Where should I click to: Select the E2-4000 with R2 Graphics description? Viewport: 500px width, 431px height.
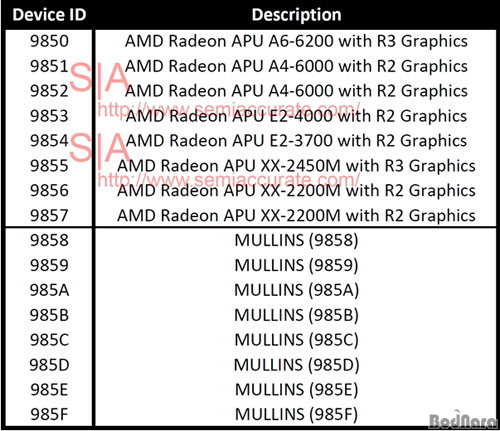[x=296, y=116]
